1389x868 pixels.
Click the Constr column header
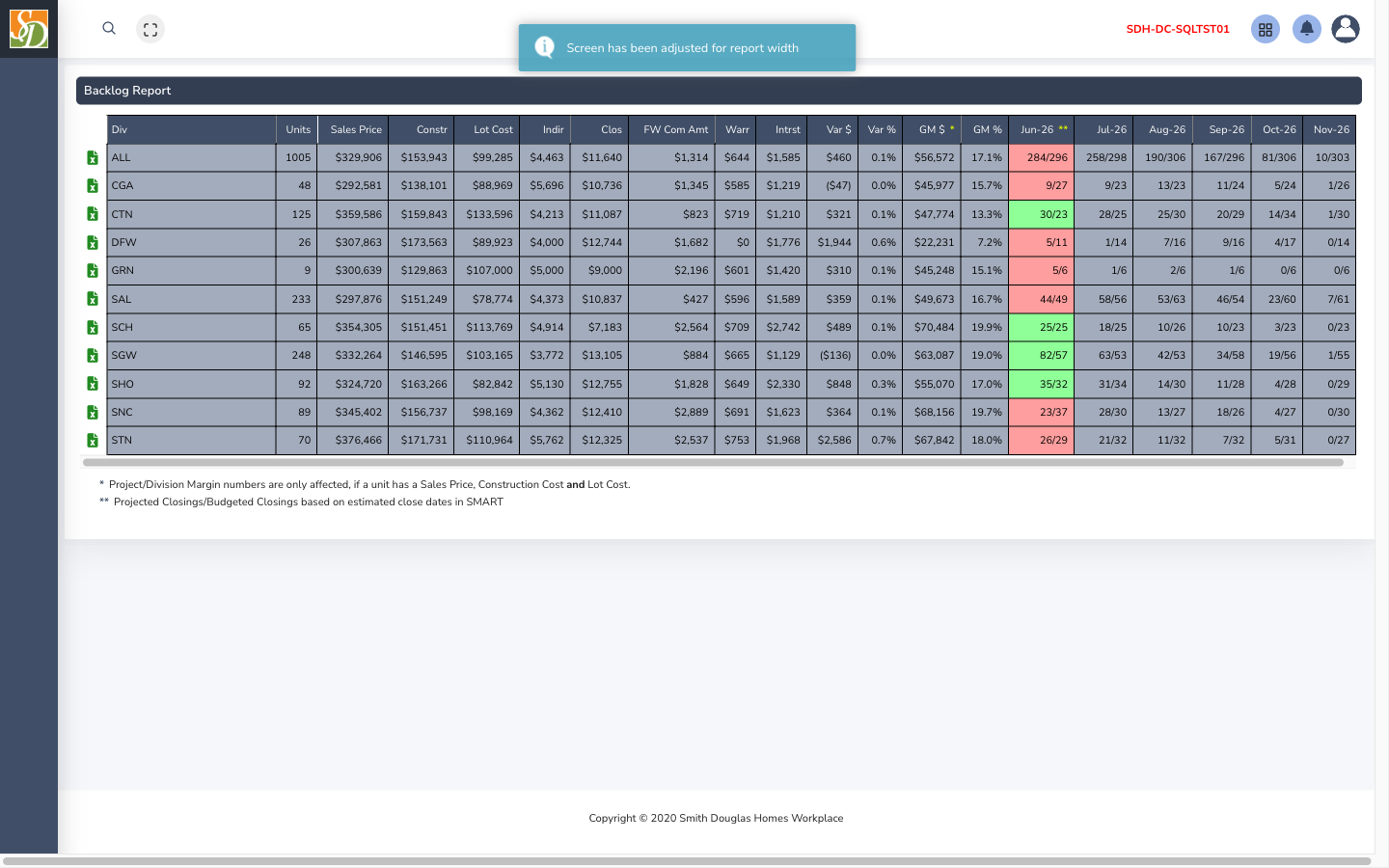[x=422, y=129]
